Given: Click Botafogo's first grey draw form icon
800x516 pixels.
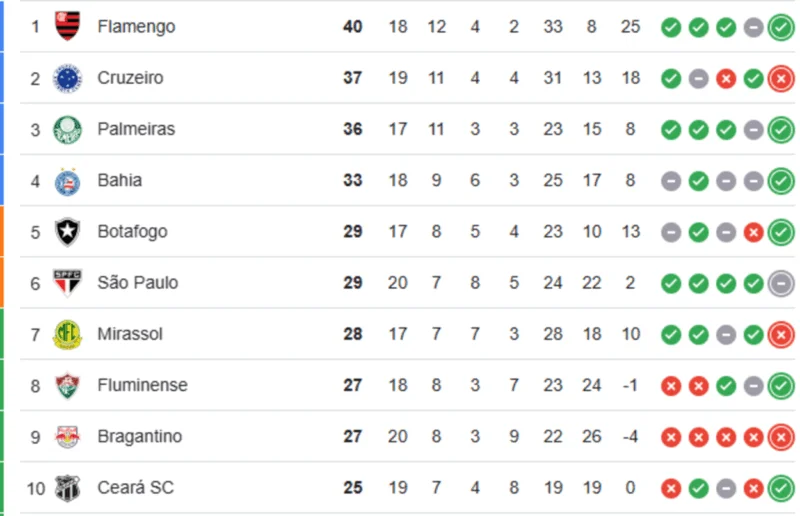Looking at the screenshot, I should 671,232.
